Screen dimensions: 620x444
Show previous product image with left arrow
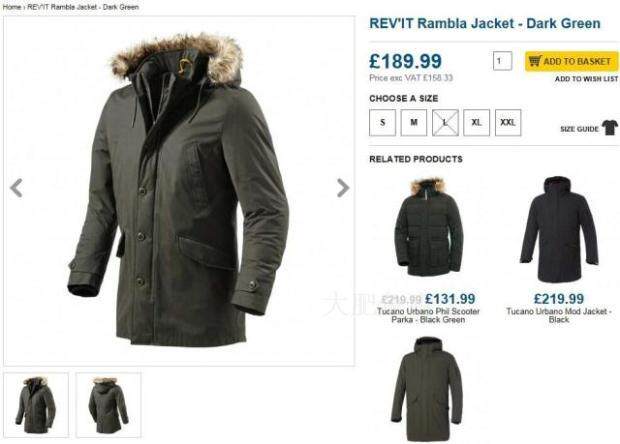[x=16, y=188]
